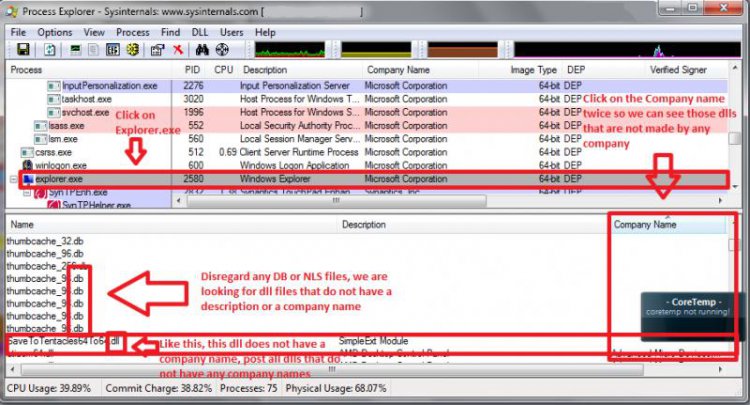
Task: Click the crosshair Find Window's Process icon
Action: click(222, 49)
